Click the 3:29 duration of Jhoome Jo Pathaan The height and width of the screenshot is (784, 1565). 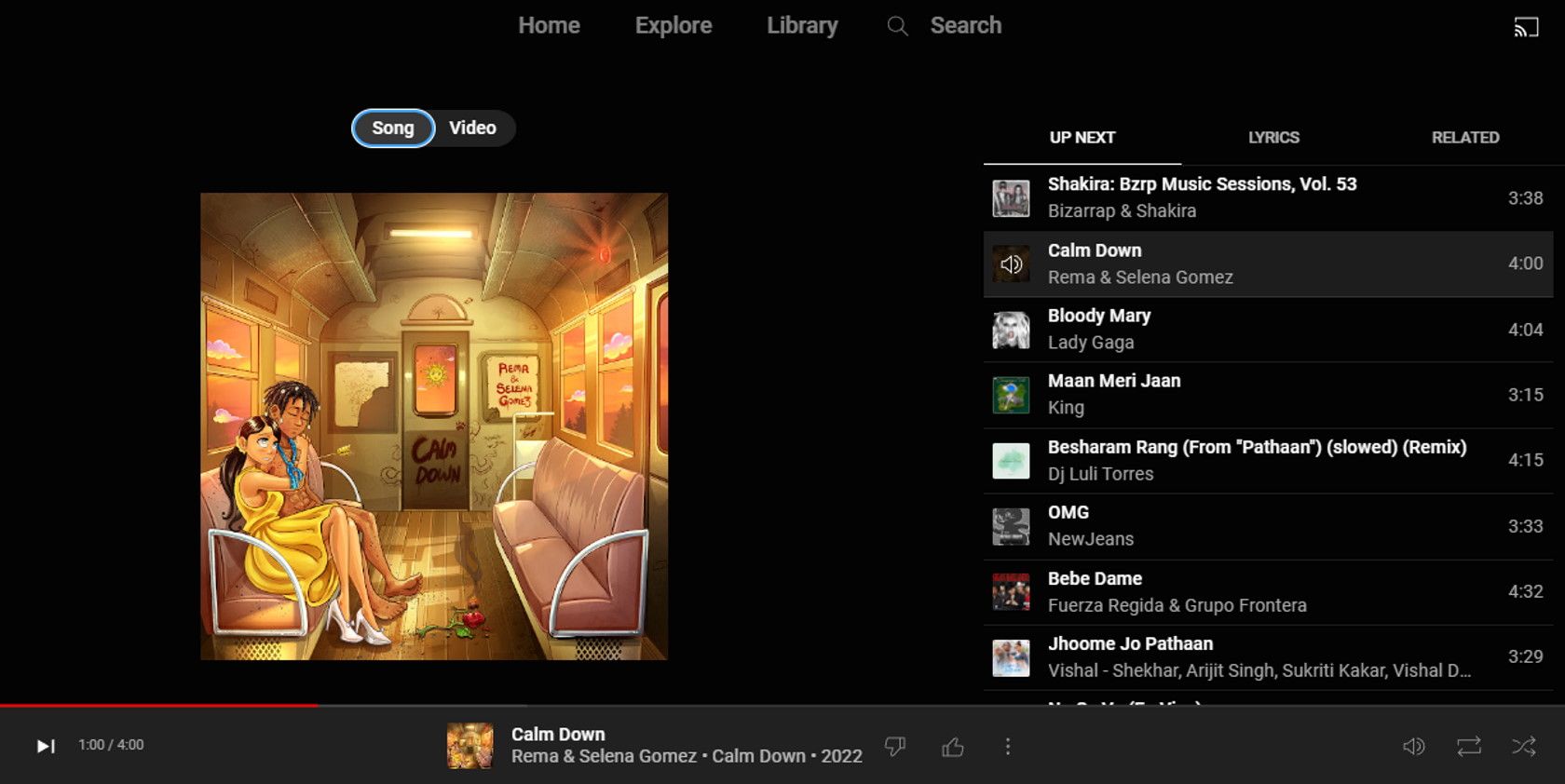[1526, 657]
